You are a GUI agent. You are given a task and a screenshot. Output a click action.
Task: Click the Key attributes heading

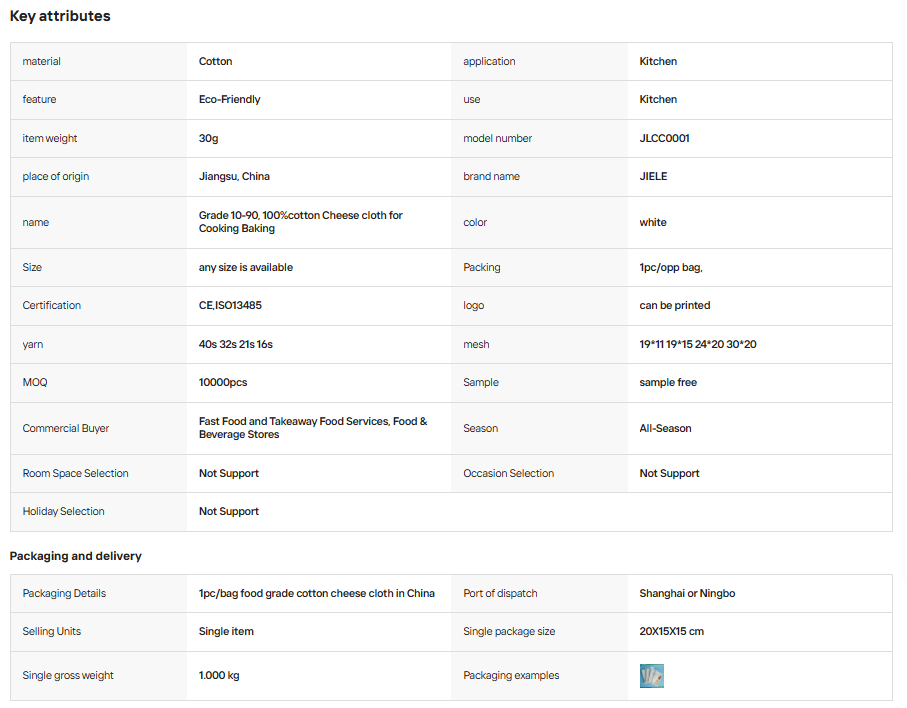click(60, 16)
